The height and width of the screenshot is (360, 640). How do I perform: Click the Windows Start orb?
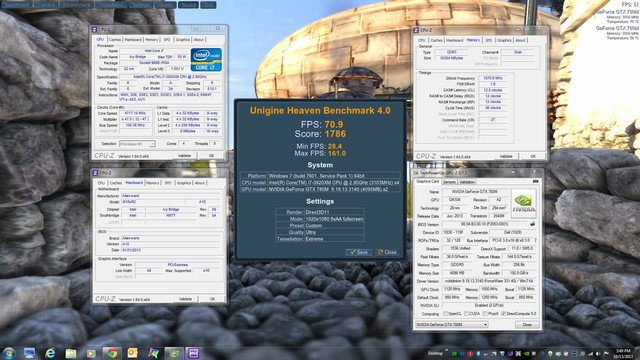coord(9,353)
